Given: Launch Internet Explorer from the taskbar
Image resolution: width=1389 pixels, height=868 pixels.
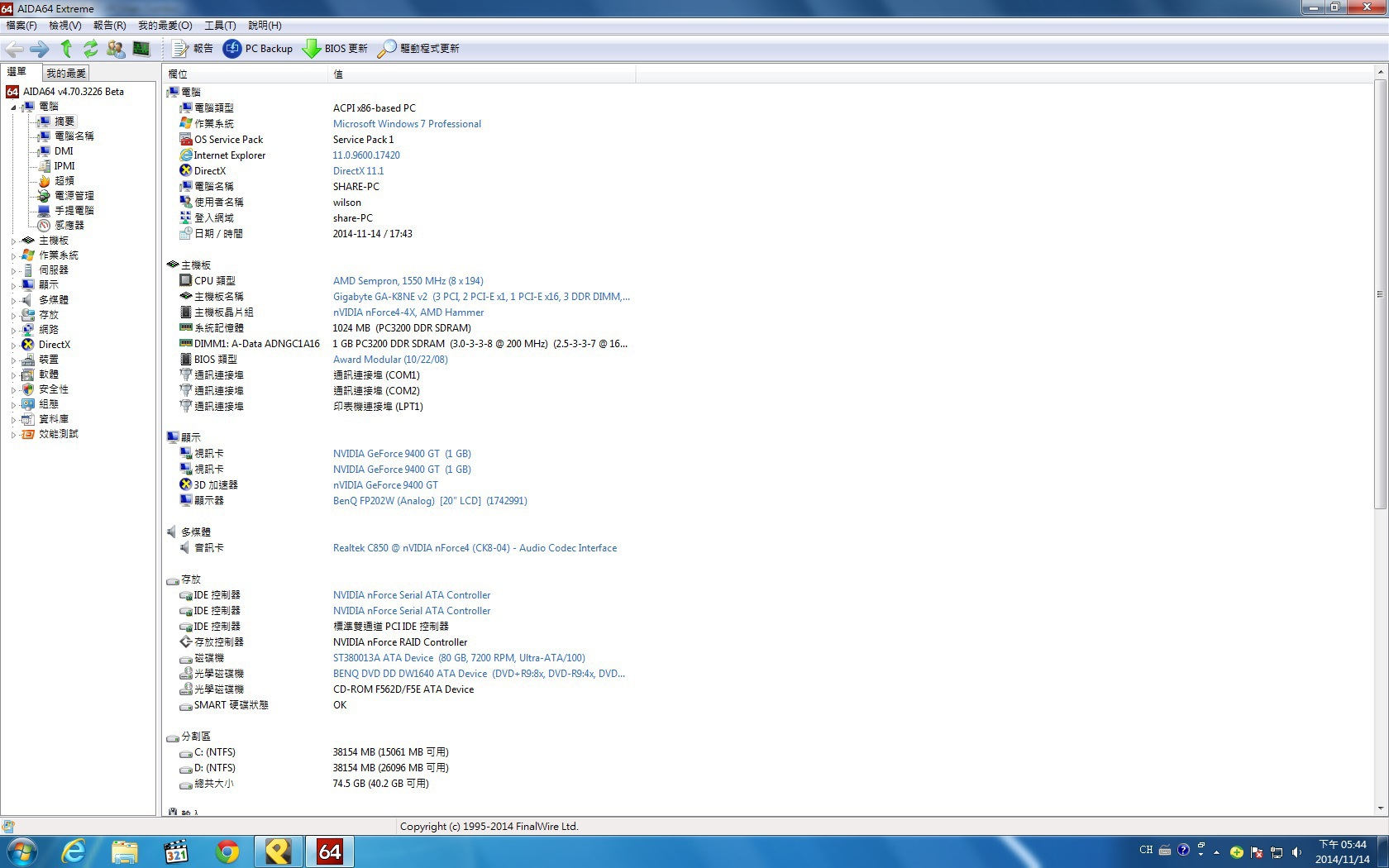Looking at the screenshot, I should tap(73, 851).
